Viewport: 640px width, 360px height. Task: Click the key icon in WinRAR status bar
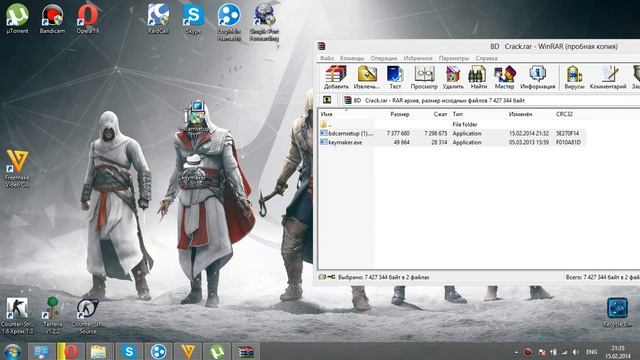(x=331, y=277)
